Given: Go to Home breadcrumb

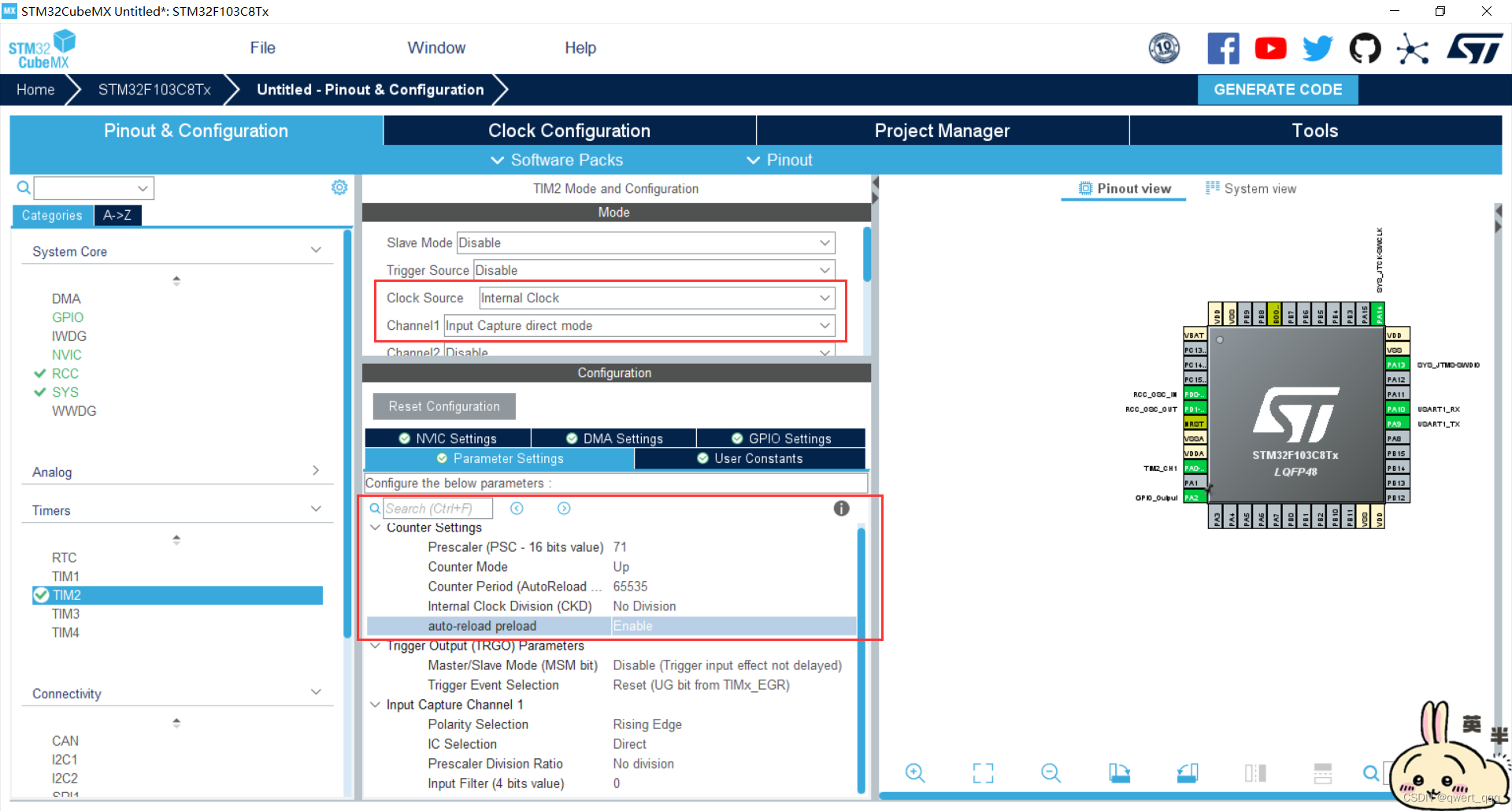Looking at the screenshot, I should 35,90.
